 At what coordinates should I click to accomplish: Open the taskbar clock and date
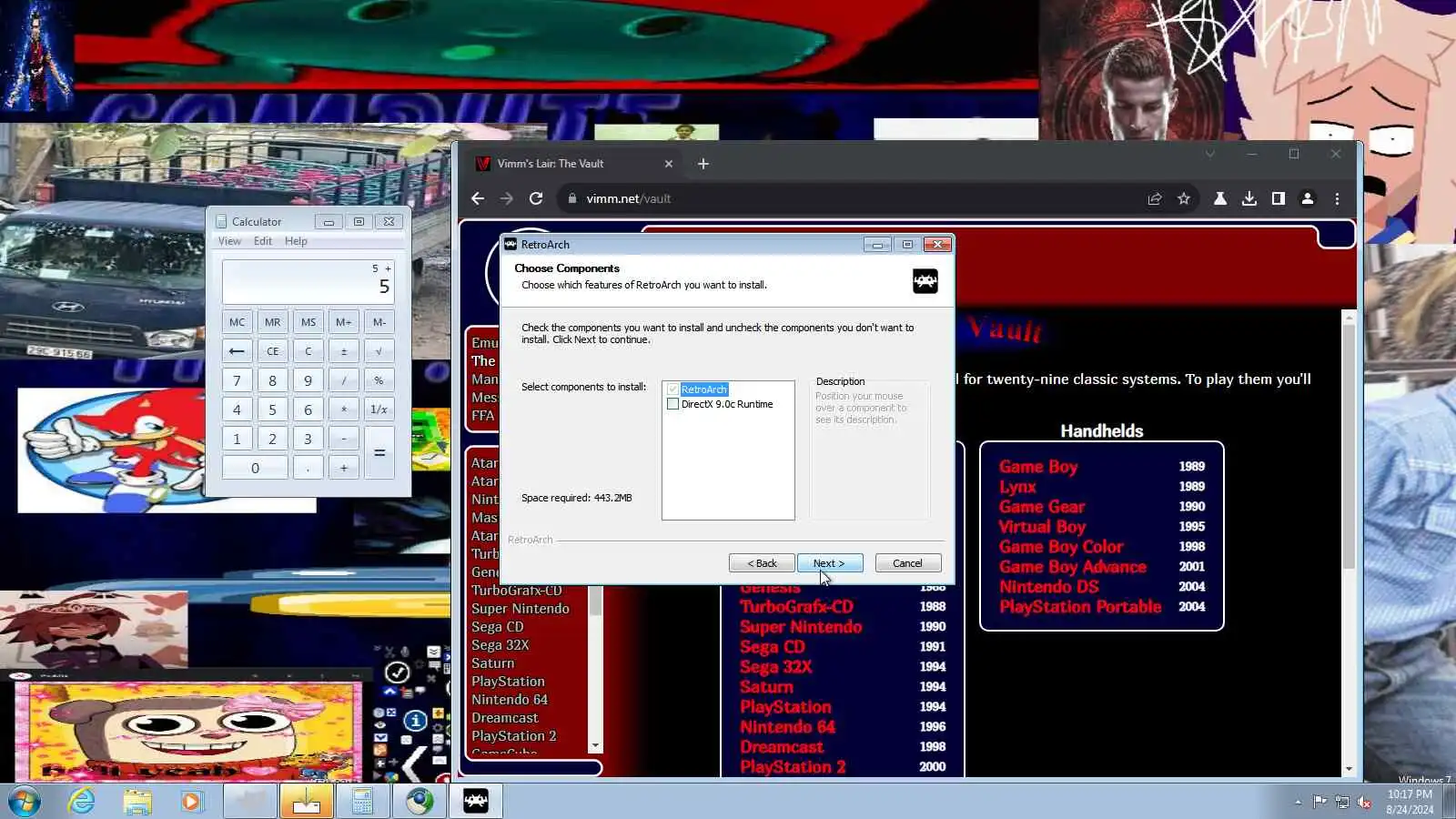tap(1410, 802)
